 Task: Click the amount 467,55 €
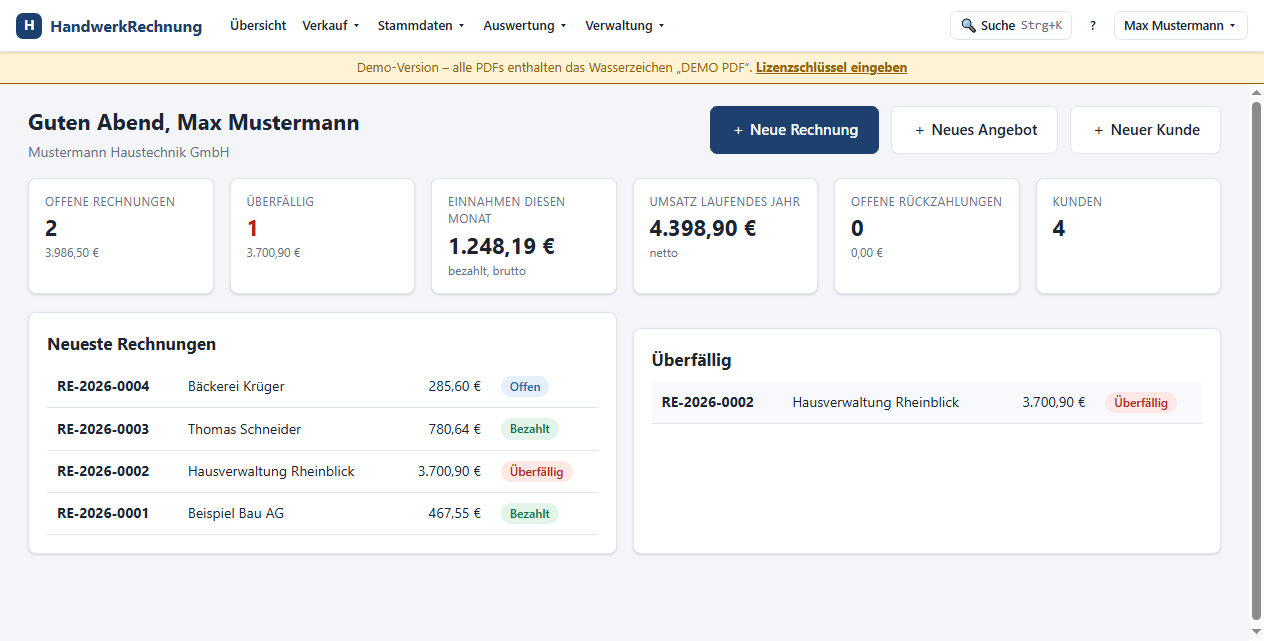click(x=455, y=513)
